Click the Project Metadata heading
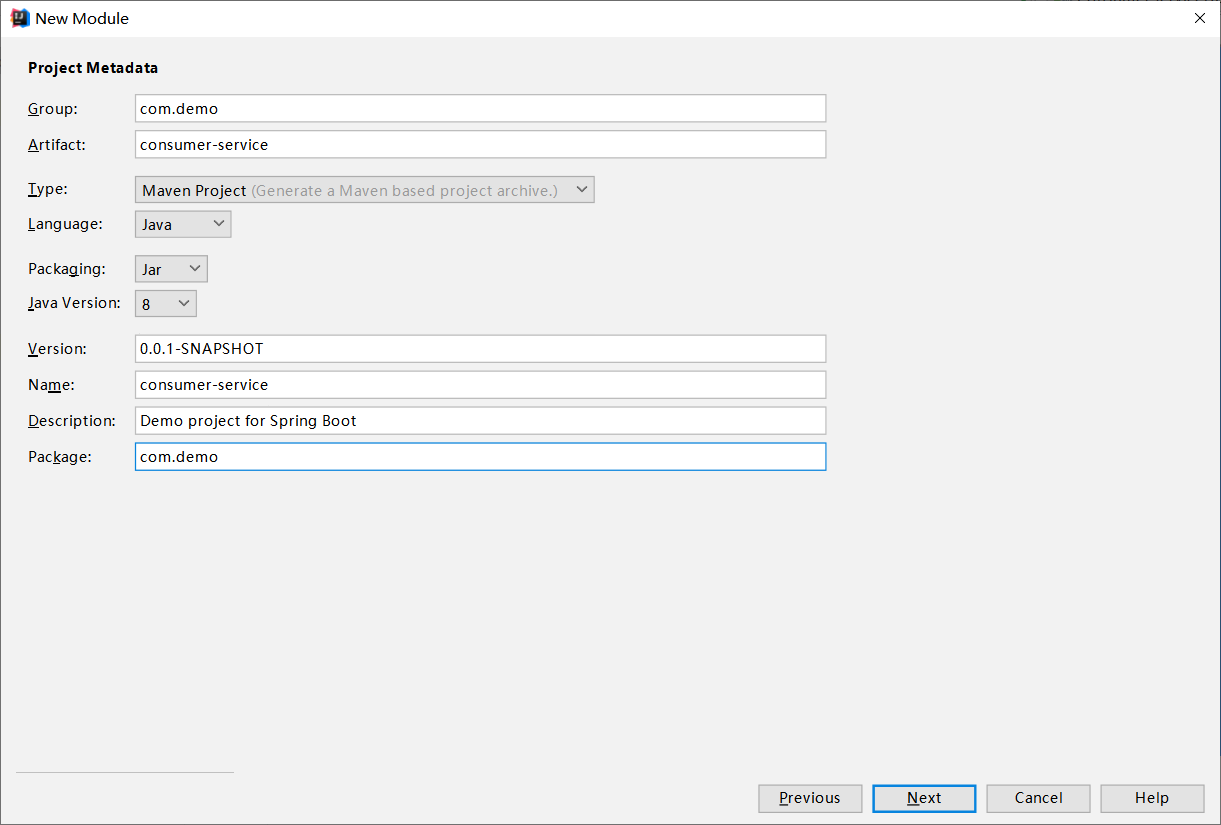The height and width of the screenshot is (825, 1221). 93,68
